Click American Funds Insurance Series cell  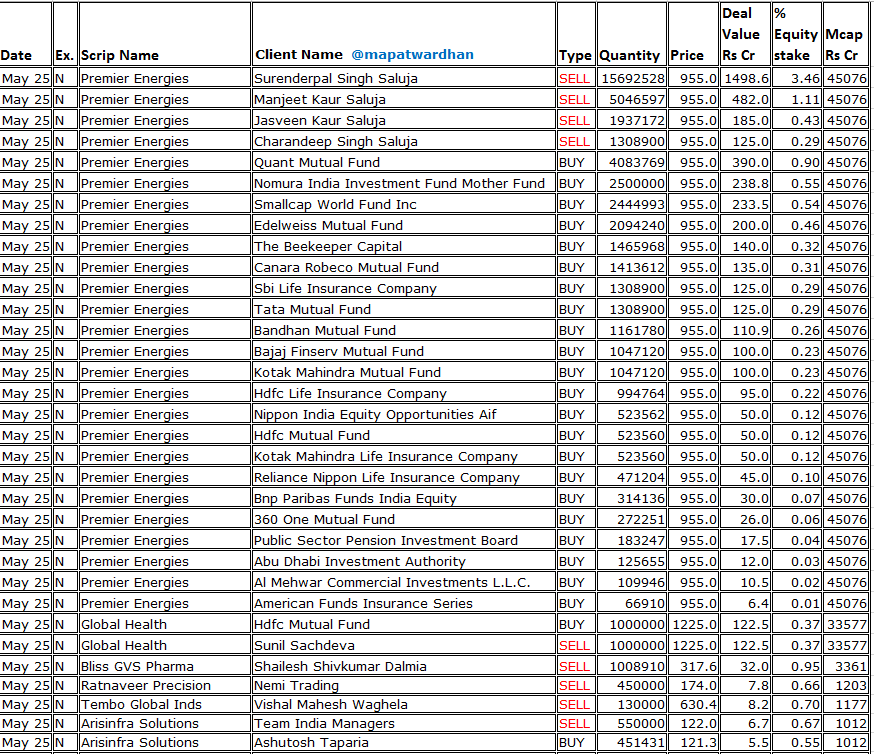[404, 604]
